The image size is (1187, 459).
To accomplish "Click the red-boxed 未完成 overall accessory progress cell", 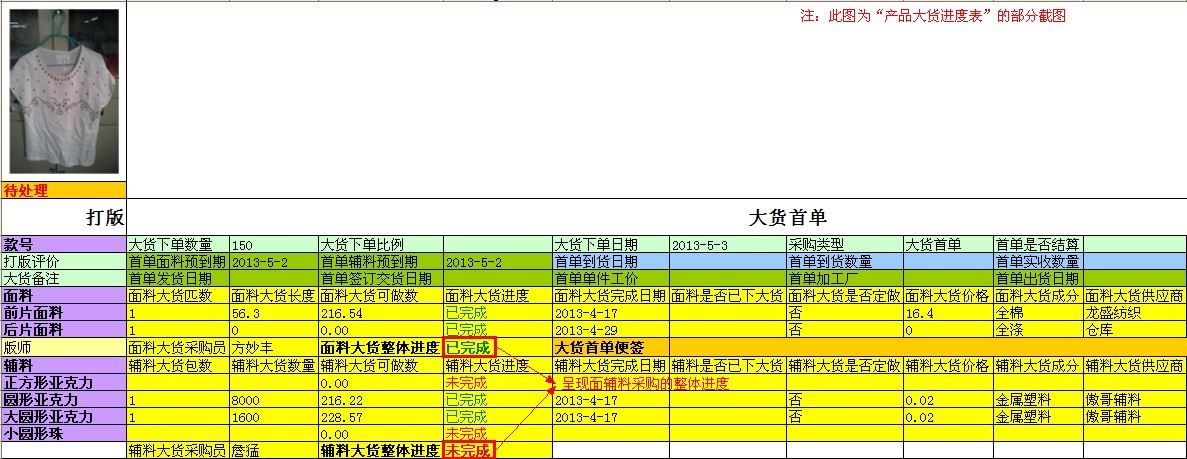I will 469,451.
